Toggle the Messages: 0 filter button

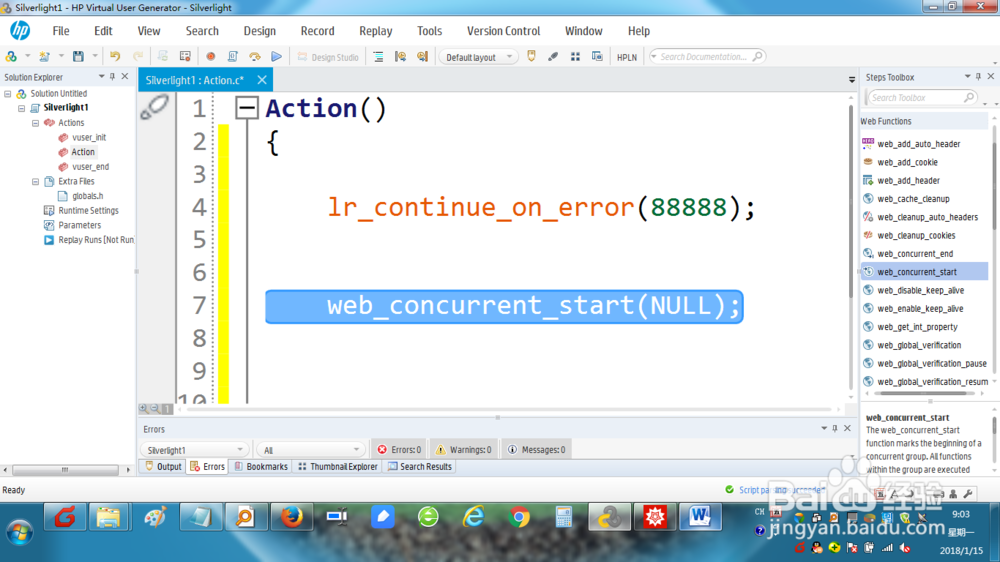(536, 450)
